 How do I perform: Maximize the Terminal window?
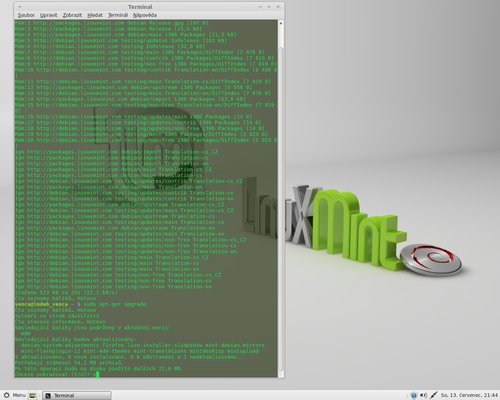[269, 6]
